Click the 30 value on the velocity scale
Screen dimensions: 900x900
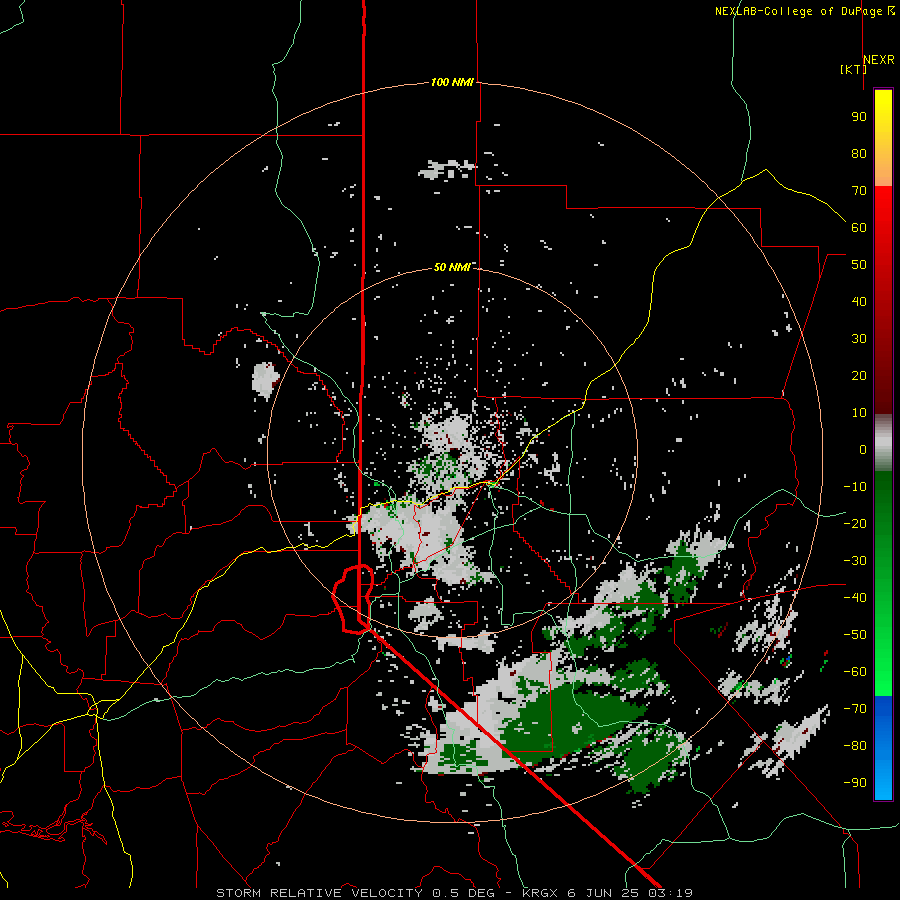point(859,339)
